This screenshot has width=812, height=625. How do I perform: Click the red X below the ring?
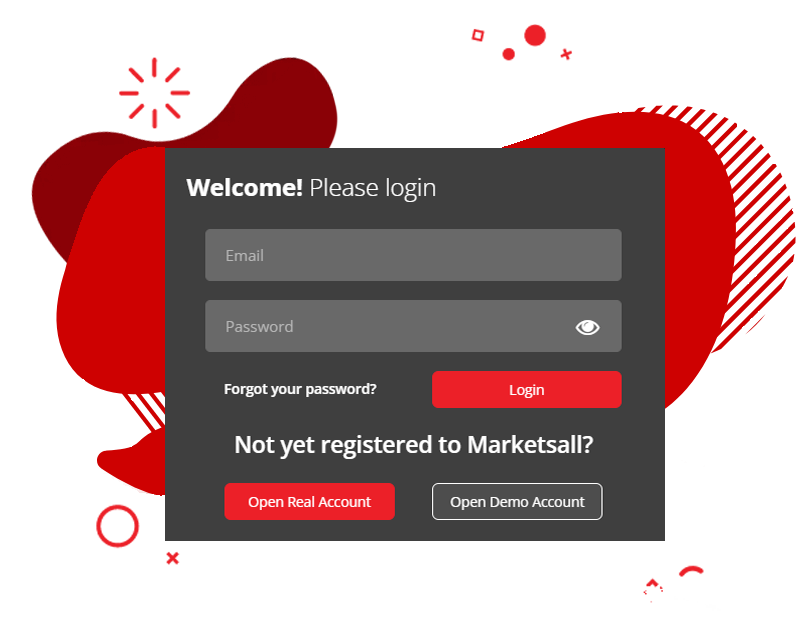click(172, 558)
